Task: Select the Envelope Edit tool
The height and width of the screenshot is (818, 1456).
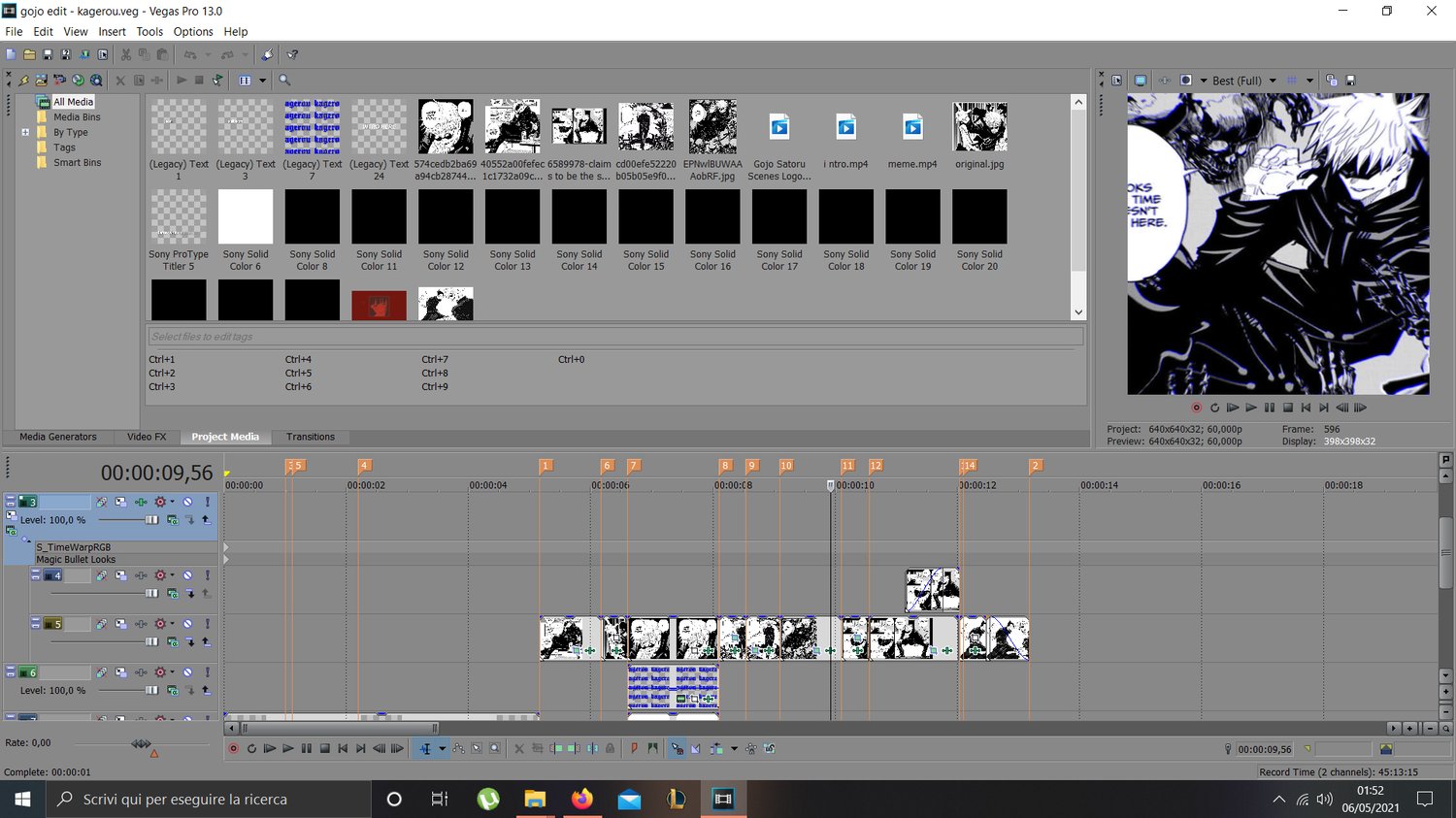Action: (x=458, y=748)
